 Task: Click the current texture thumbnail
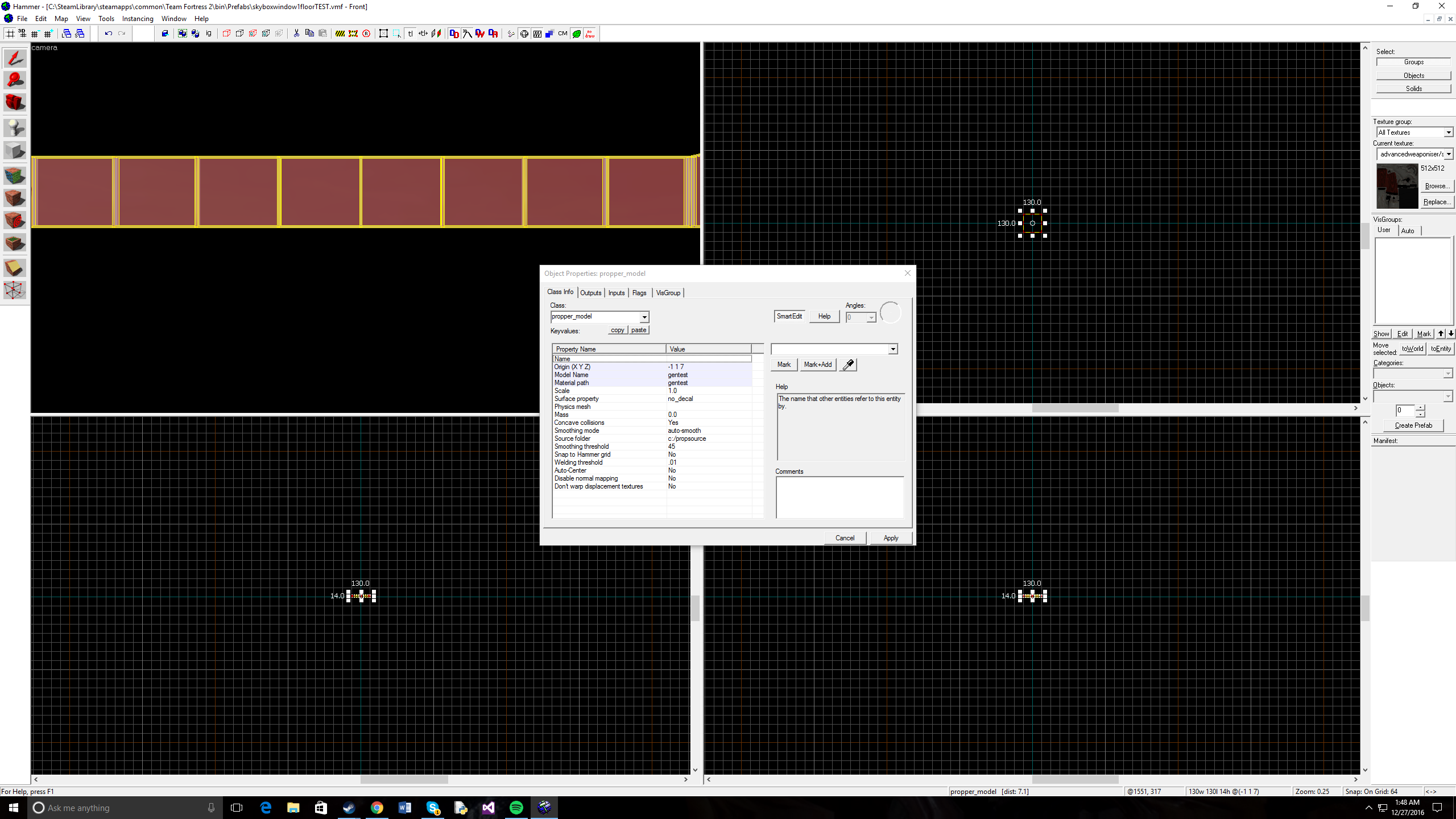(1397, 186)
